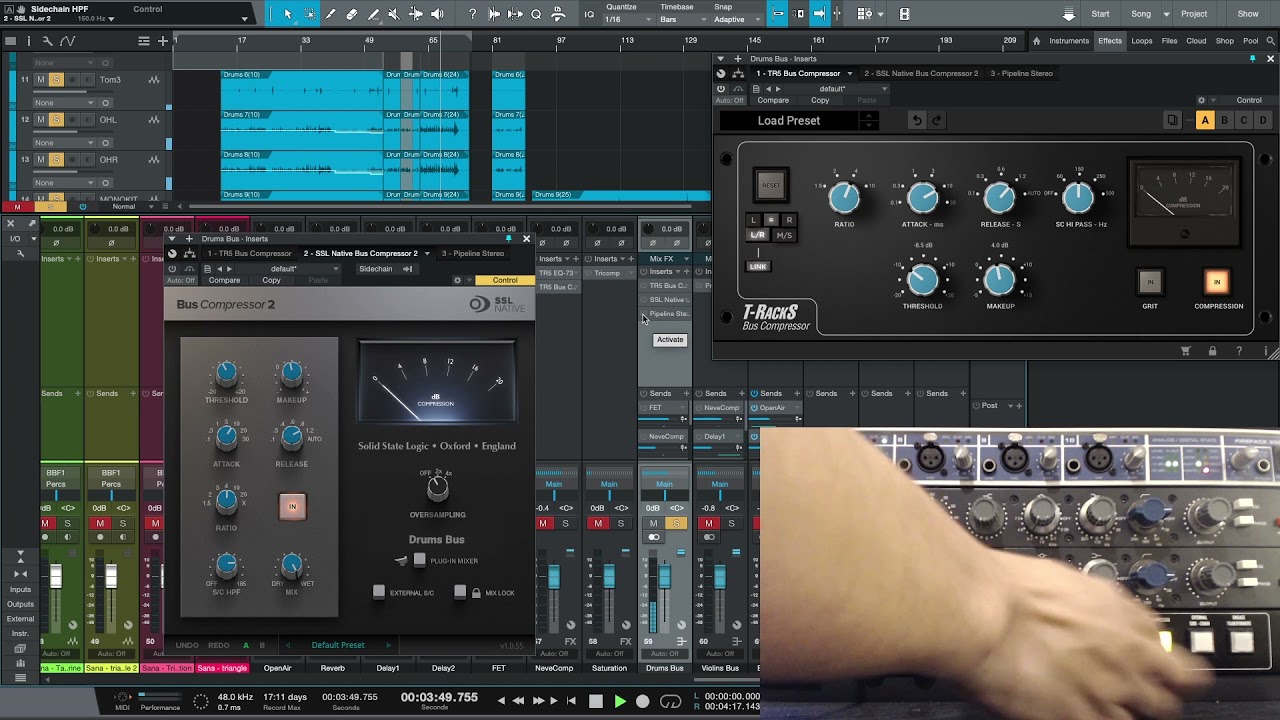The image size is (1280, 720).
Task: Click Copy in the SSL plugin header
Action: tap(271, 280)
